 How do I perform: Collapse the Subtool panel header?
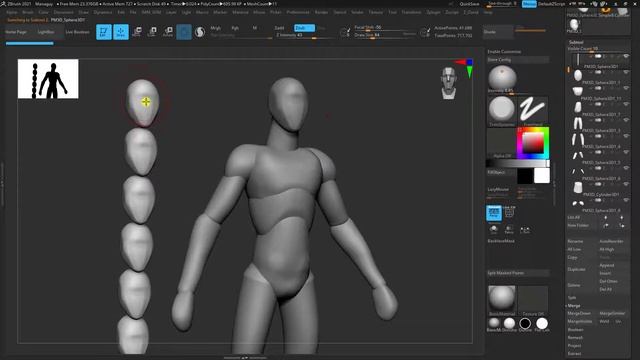pos(576,42)
